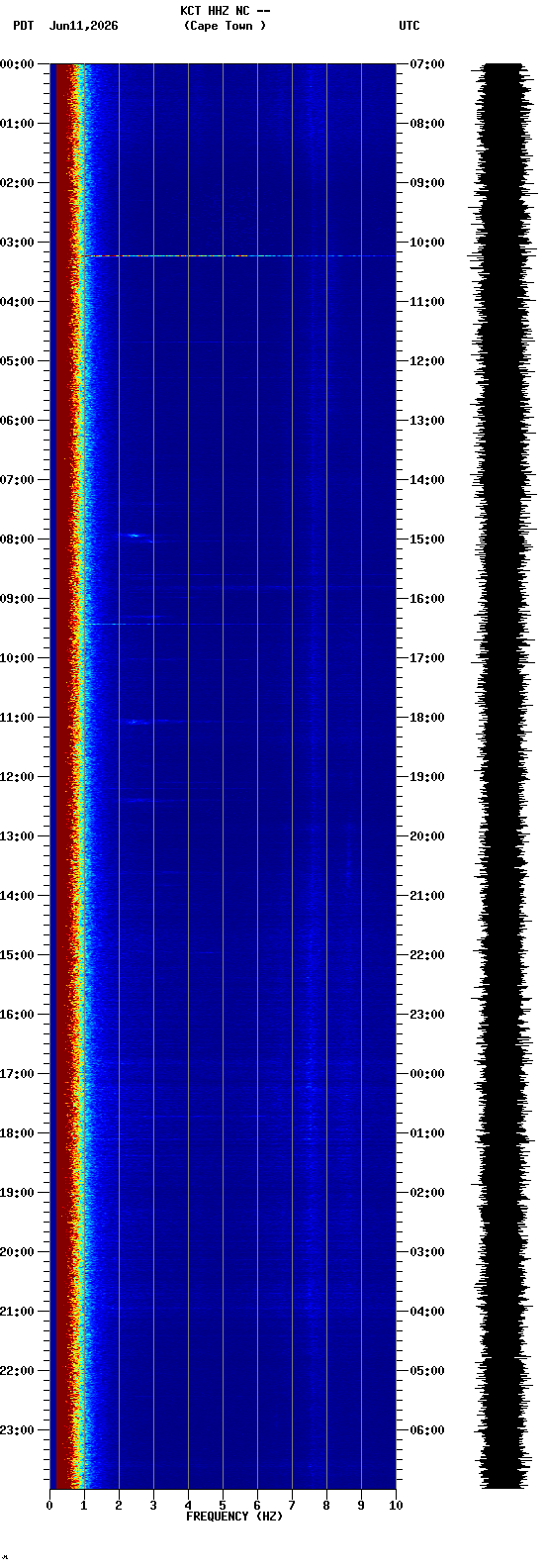The width and height of the screenshot is (546, 1568).
Task: Click the 16:00 PDT time label
Action: point(17,1015)
